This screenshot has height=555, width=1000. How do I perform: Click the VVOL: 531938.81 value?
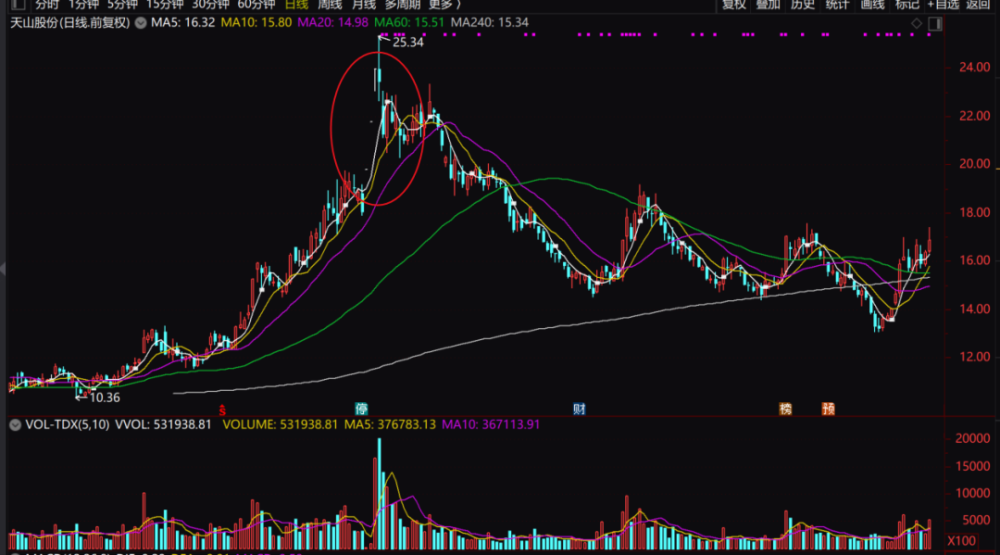(x=163, y=424)
